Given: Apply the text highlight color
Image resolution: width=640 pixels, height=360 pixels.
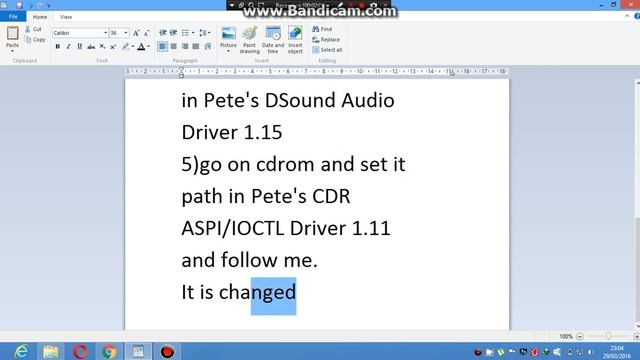Looking at the screenshot, I should tap(126, 47).
